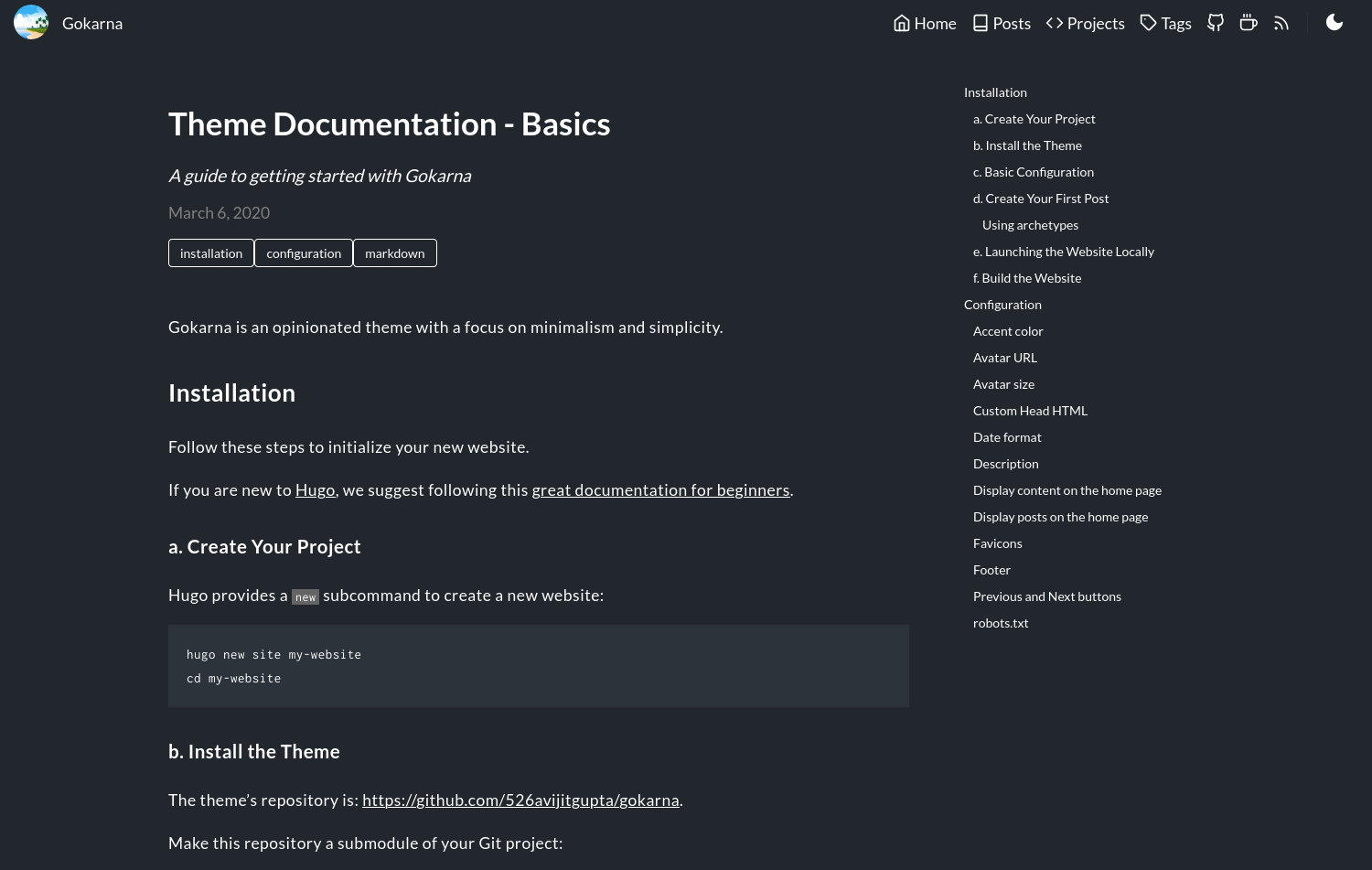
Task: Click the Theme Documentation - Basics title
Action: click(x=390, y=124)
